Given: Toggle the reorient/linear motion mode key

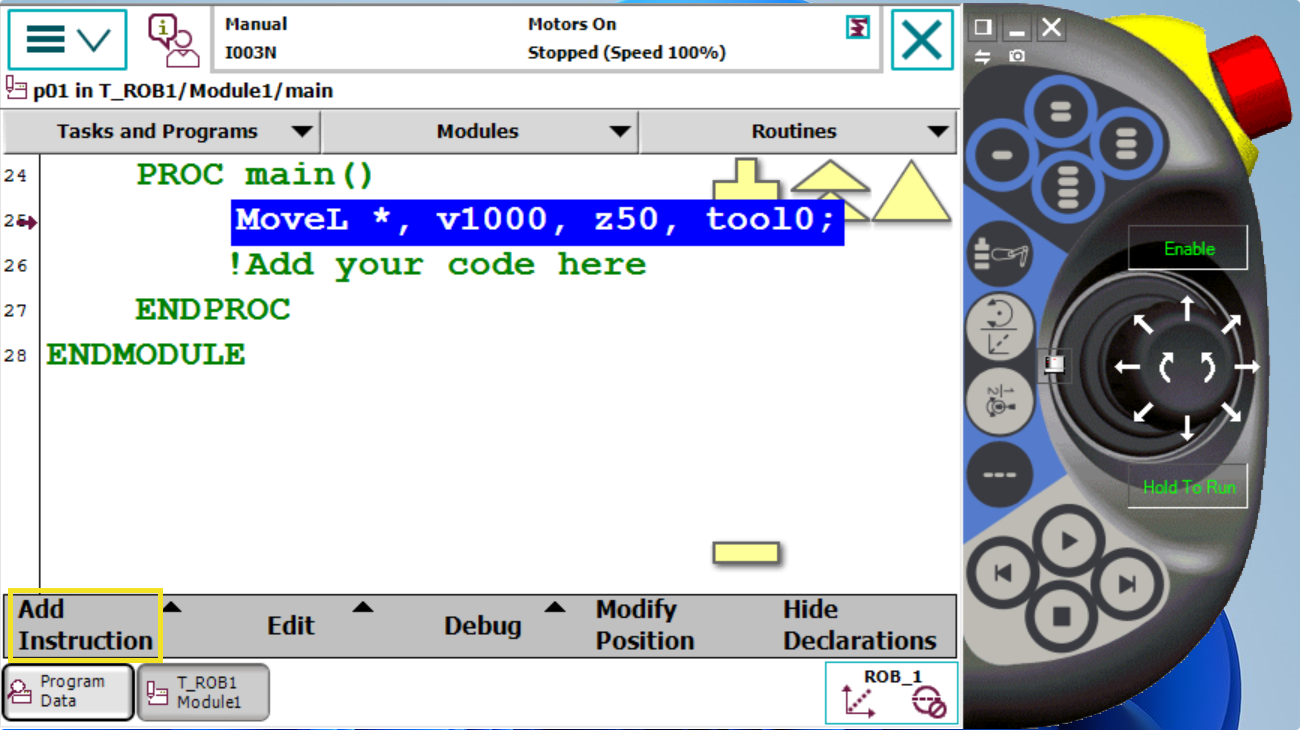Looking at the screenshot, I should coord(1000,328).
